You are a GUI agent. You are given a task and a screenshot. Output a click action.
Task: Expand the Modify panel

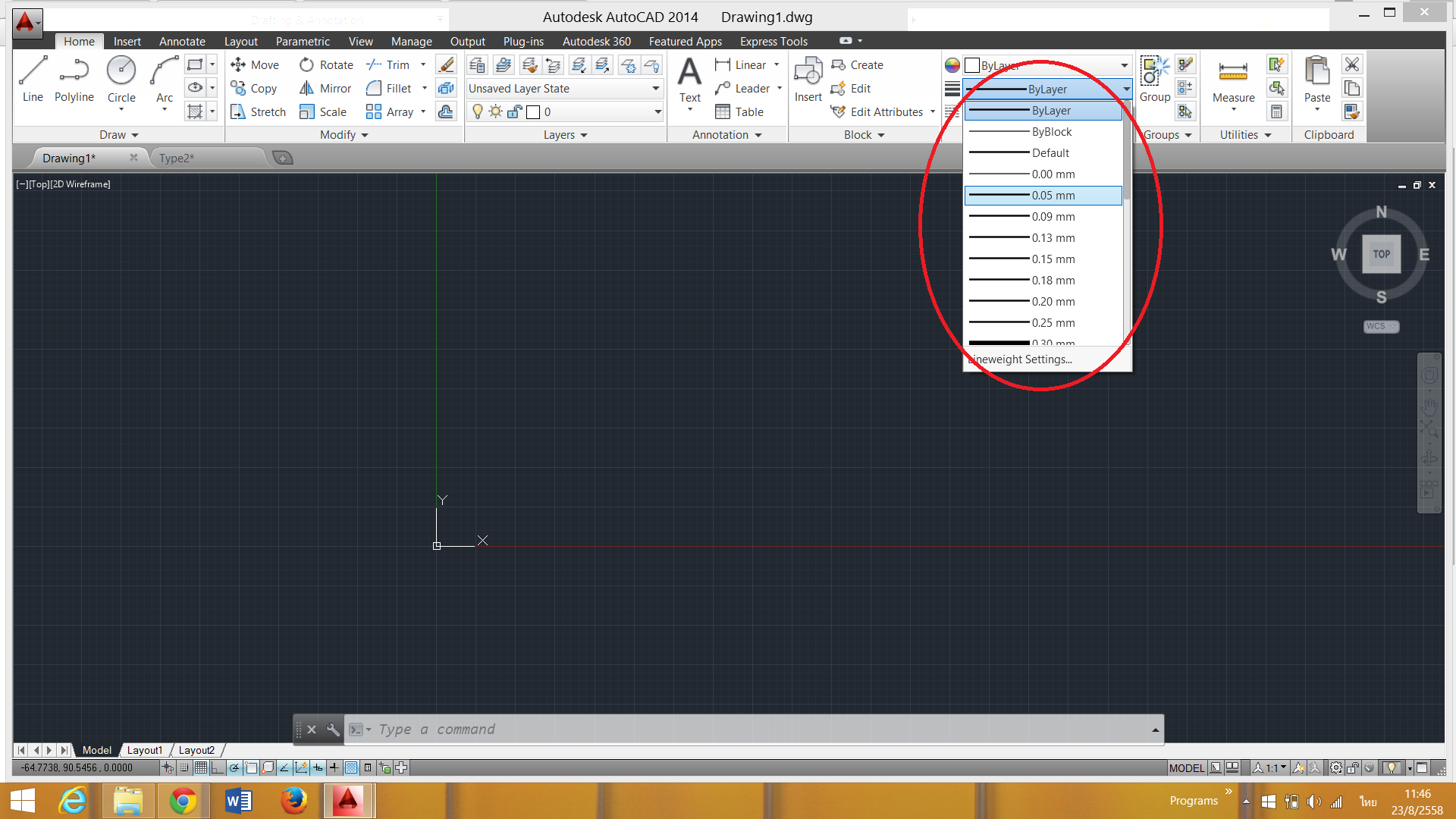pos(344,135)
